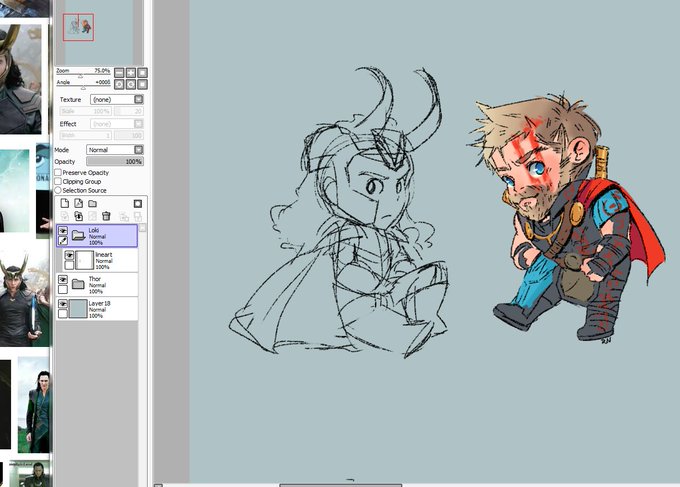680x487 pixels.
Task: Adjust the Zoom slider
Action: (x=81, y=76)
